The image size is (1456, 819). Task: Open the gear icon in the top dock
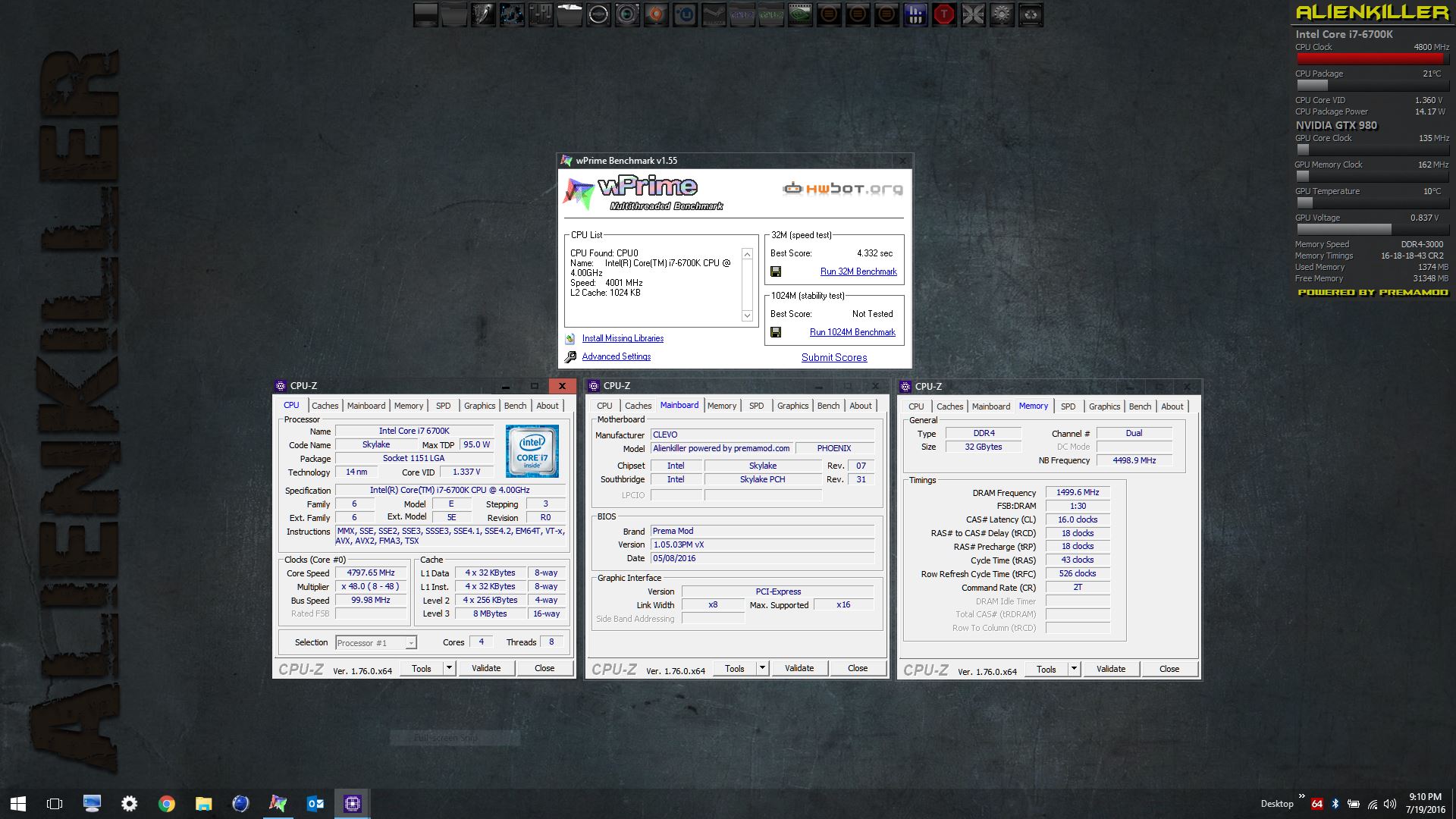[1002, 14]
